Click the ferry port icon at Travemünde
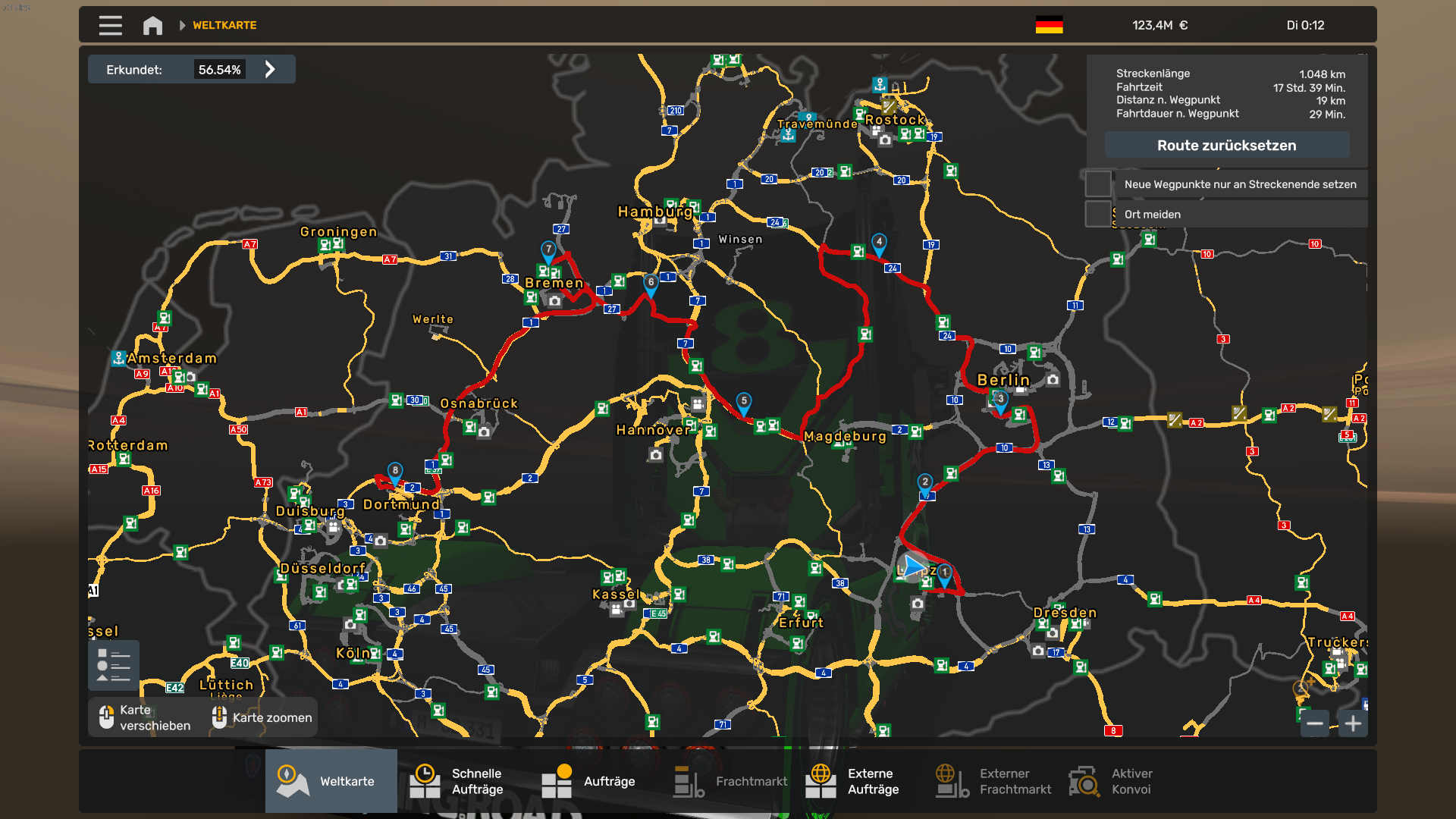1456x819 pixels. pos(789,136)
